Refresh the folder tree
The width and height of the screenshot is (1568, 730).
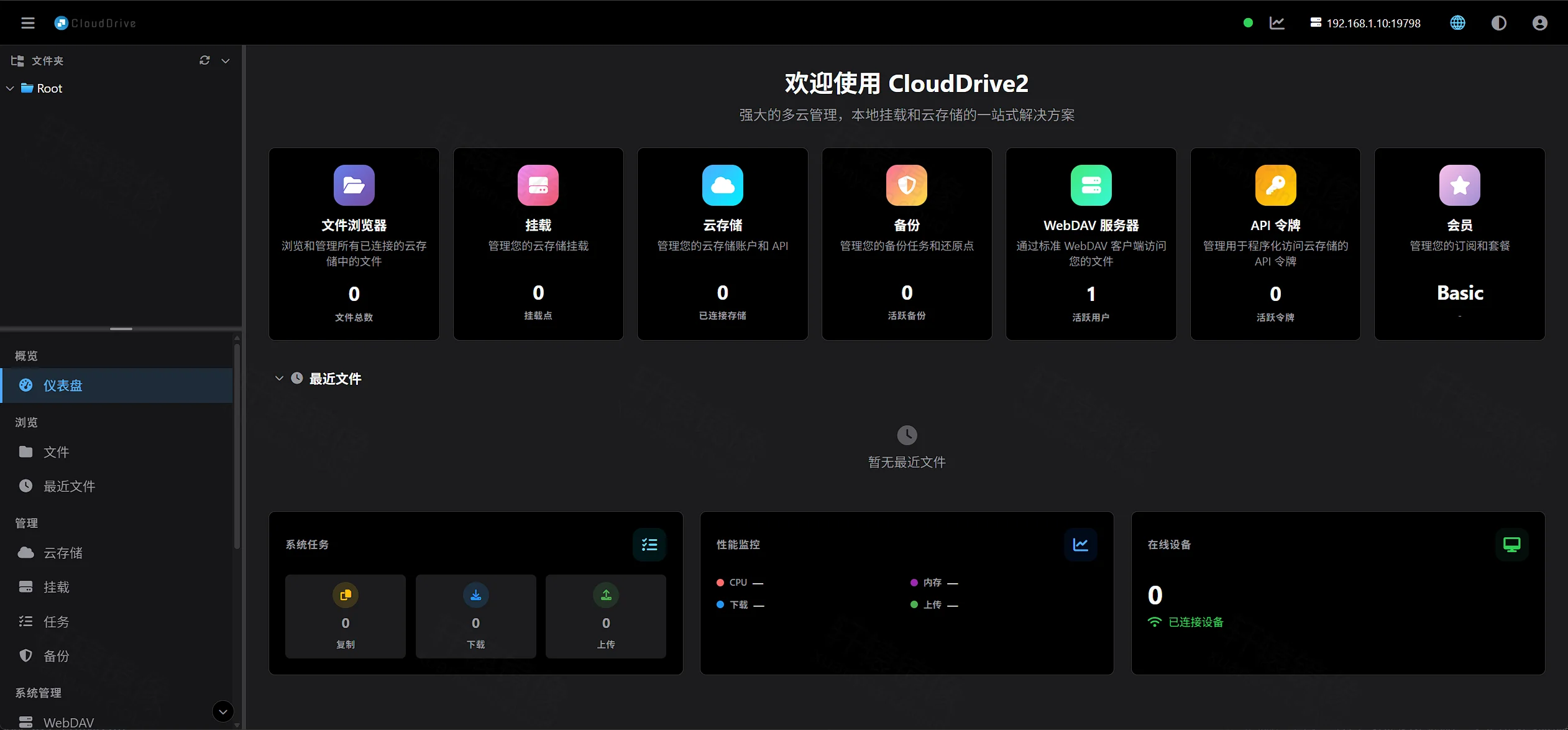pyautogui.click(x=204, y=60)
